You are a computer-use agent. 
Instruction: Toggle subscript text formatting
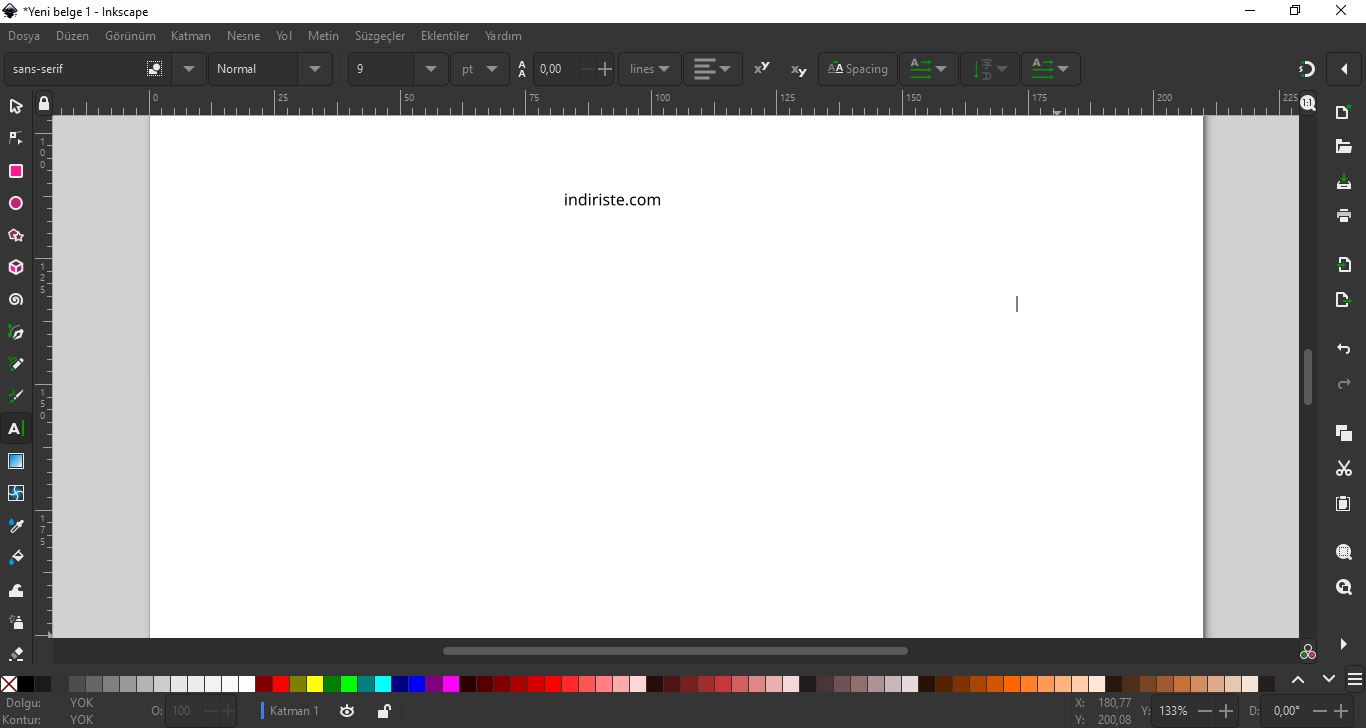click(798, 69)
